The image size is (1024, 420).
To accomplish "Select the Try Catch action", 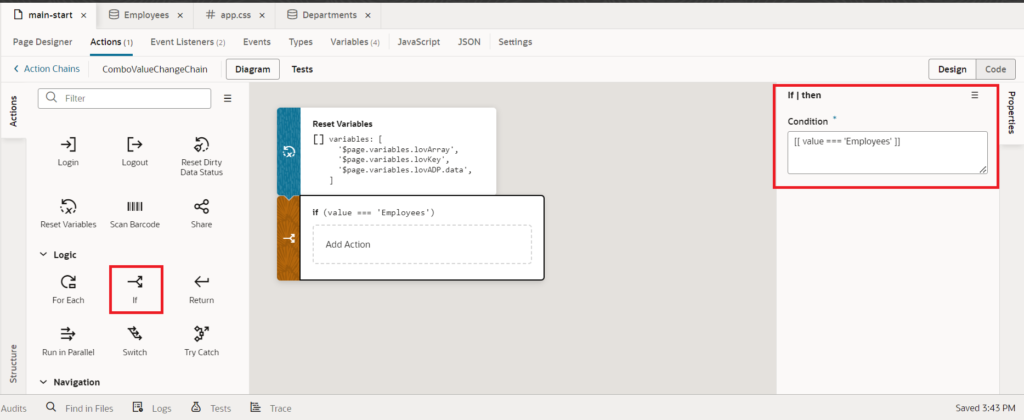I will [x=201, y=341].
